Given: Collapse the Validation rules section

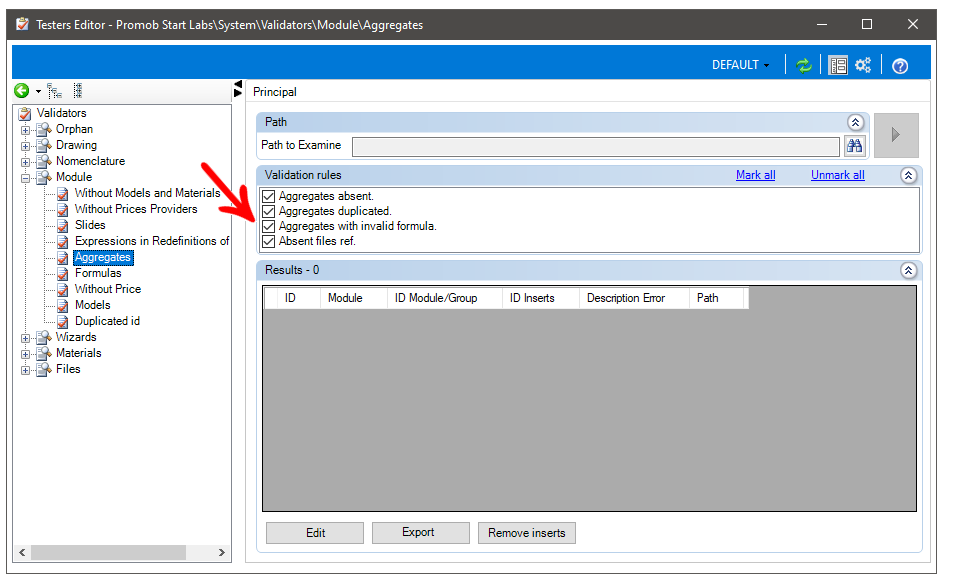Looking at the screenshot, I should (x=908, y=176).
